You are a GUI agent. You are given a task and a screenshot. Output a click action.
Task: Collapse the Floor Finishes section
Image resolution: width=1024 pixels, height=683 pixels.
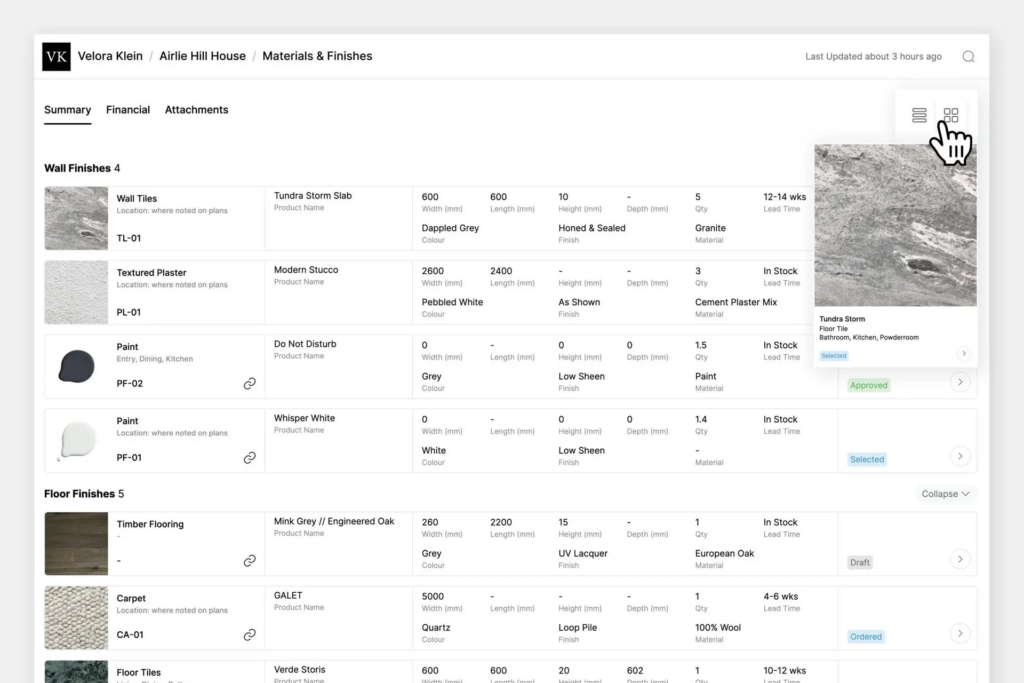click(x=945, y=494)
